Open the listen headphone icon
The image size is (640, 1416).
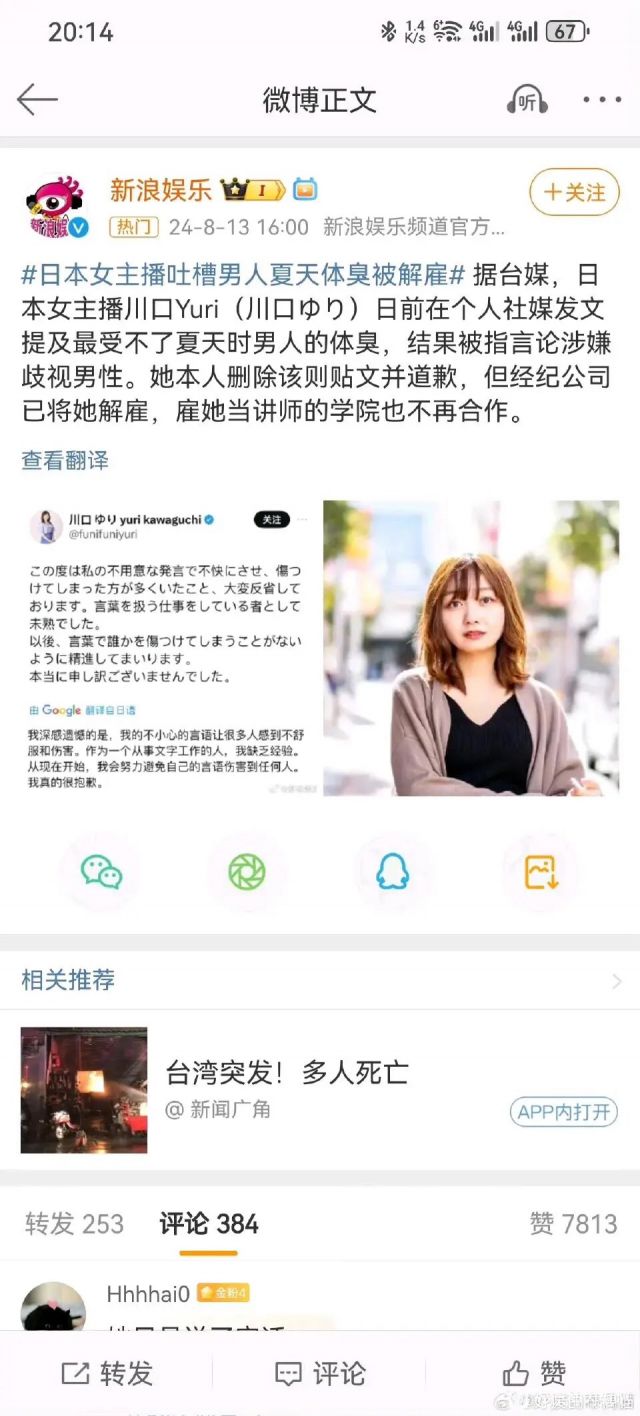(527, 100)
